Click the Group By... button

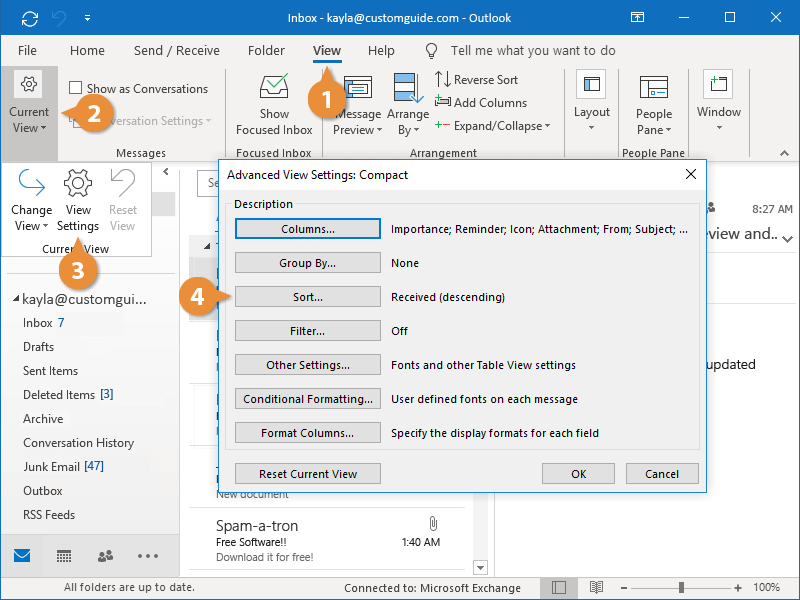point(308,263)
